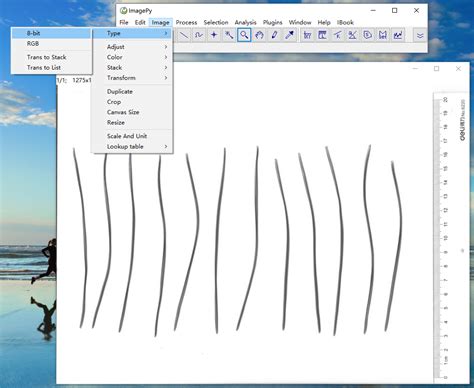This screenshot has height=388, width=474.
Task: Choose Canvas Size menu entry
Action: [132, 112]
